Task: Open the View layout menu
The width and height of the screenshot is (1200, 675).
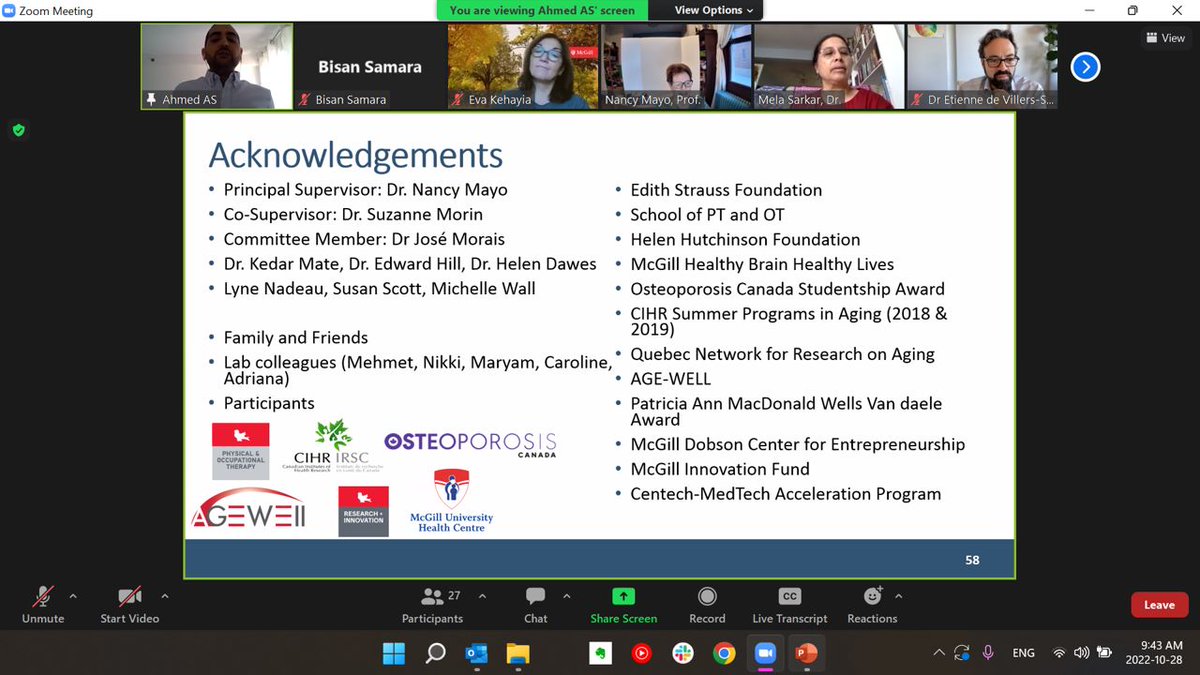Action: tap(1166, 38)
